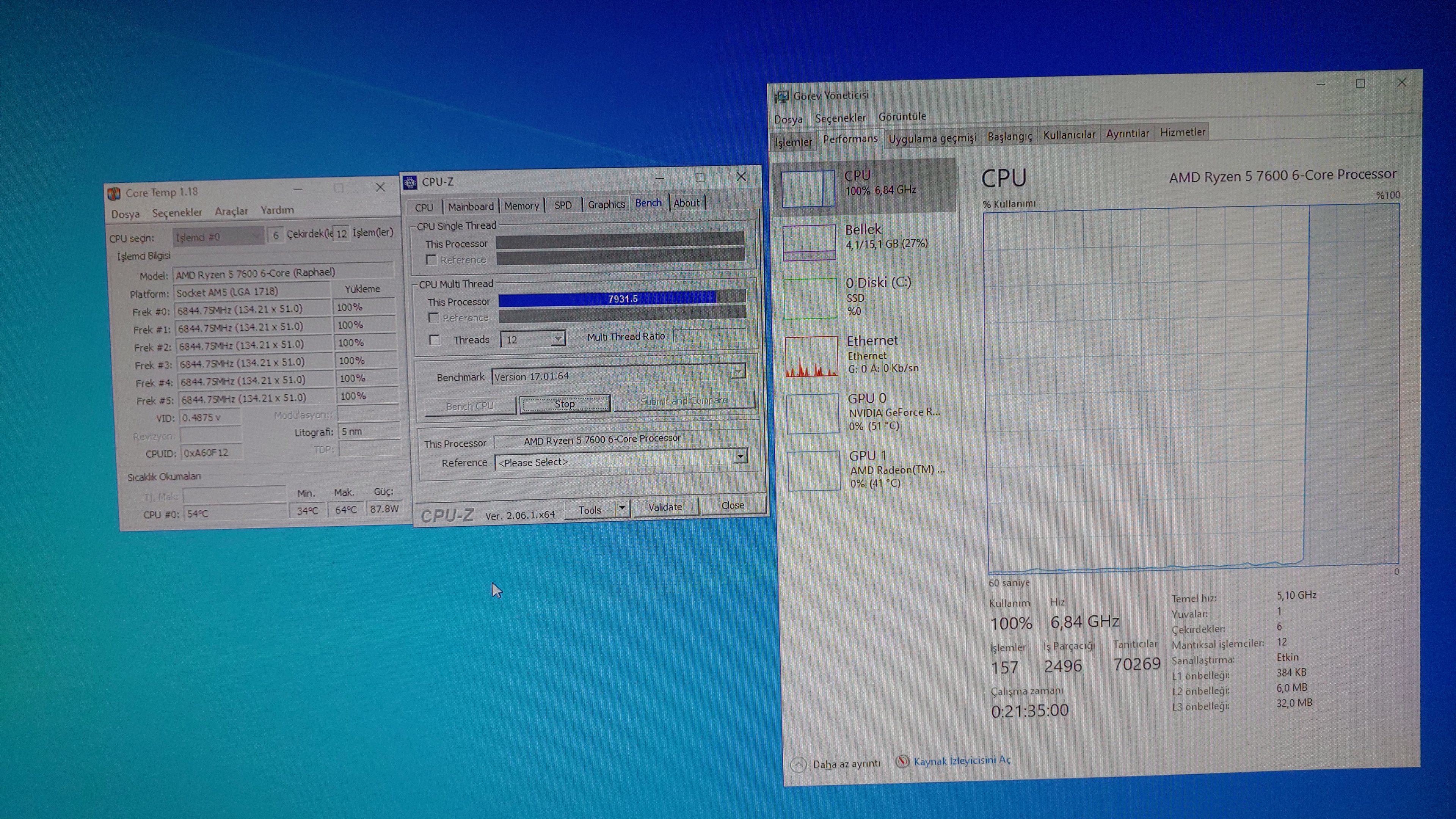Open Task Manager Görüntüle menu
The image size is (1456, 819).
[902, 116]
